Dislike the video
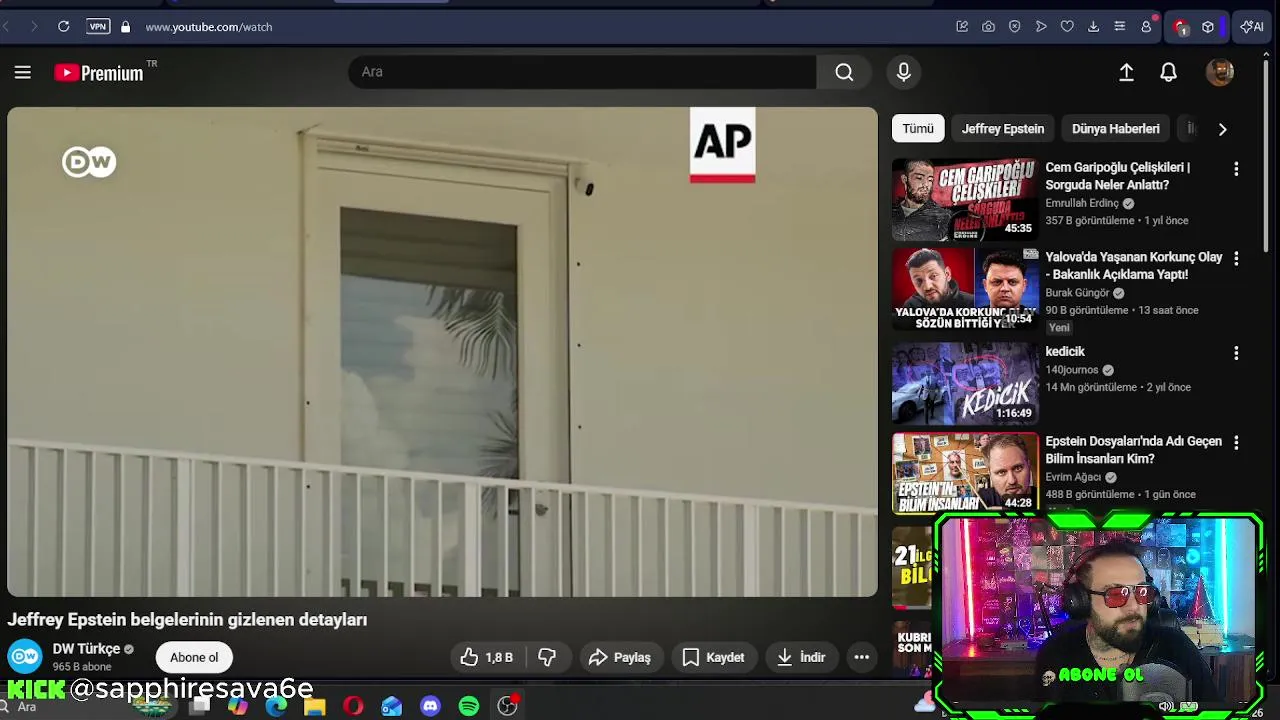Image resolution: width=1280 pixels, height=720 pixels. click(547, 657)
